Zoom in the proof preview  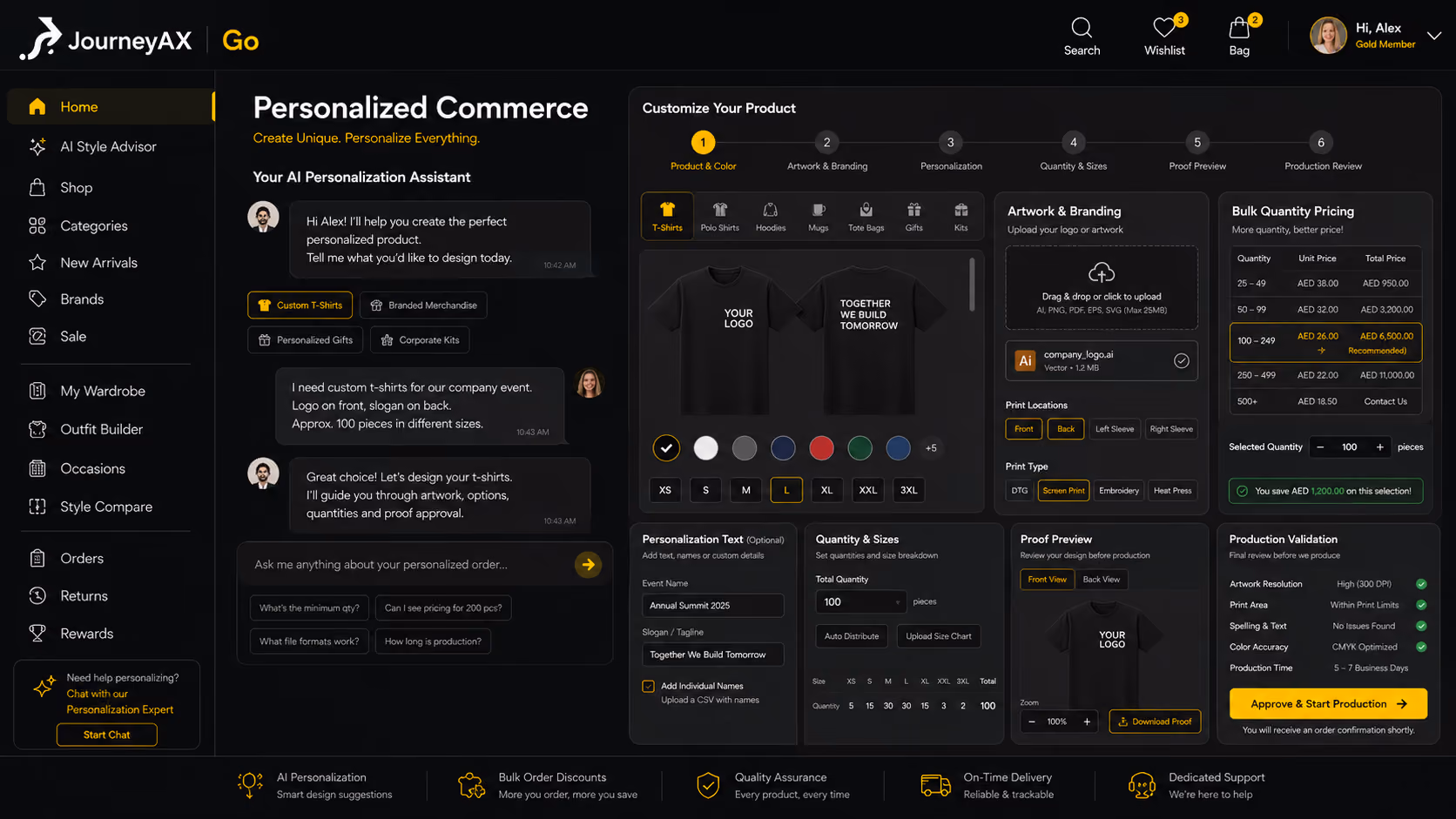tap(1087, 722)
